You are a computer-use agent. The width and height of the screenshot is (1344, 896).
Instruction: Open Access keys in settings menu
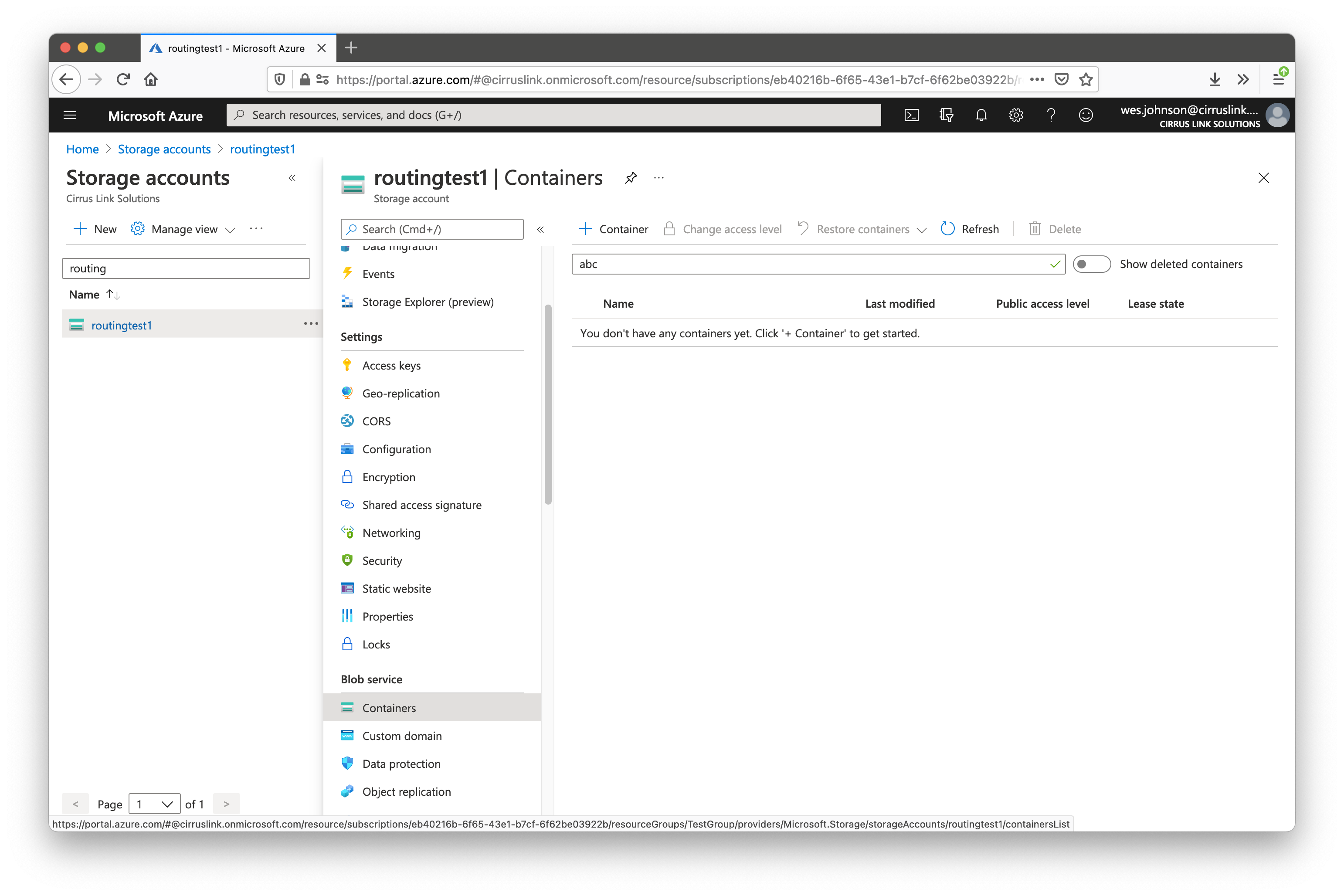pyautogui.click(x=391, y=366)
